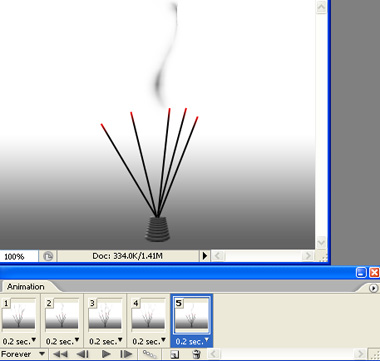Click canvas vertical scrollbar up arrow

[321, 7]
